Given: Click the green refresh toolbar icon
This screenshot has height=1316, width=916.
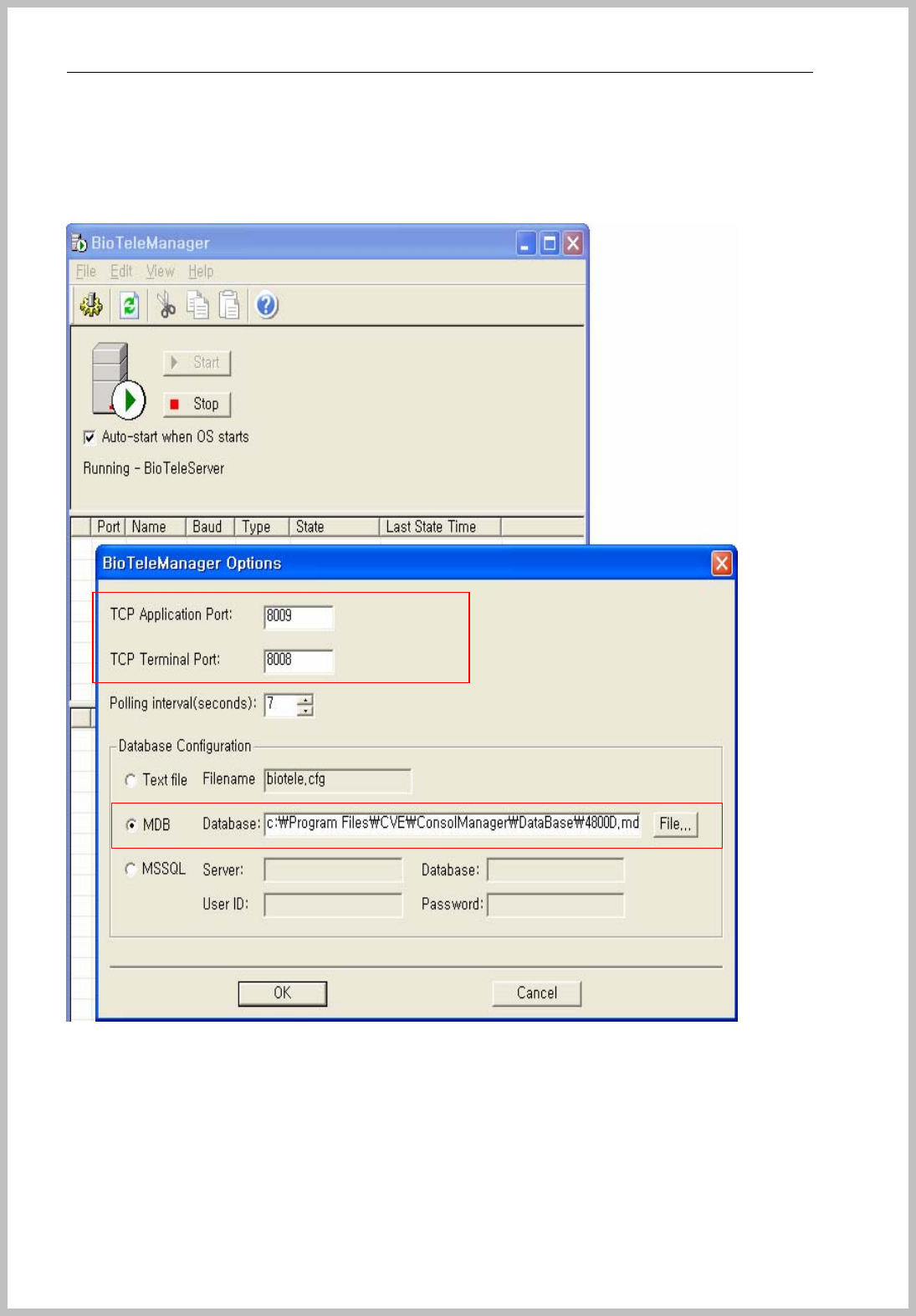Looking at the screenshot, I should [129, 305].
